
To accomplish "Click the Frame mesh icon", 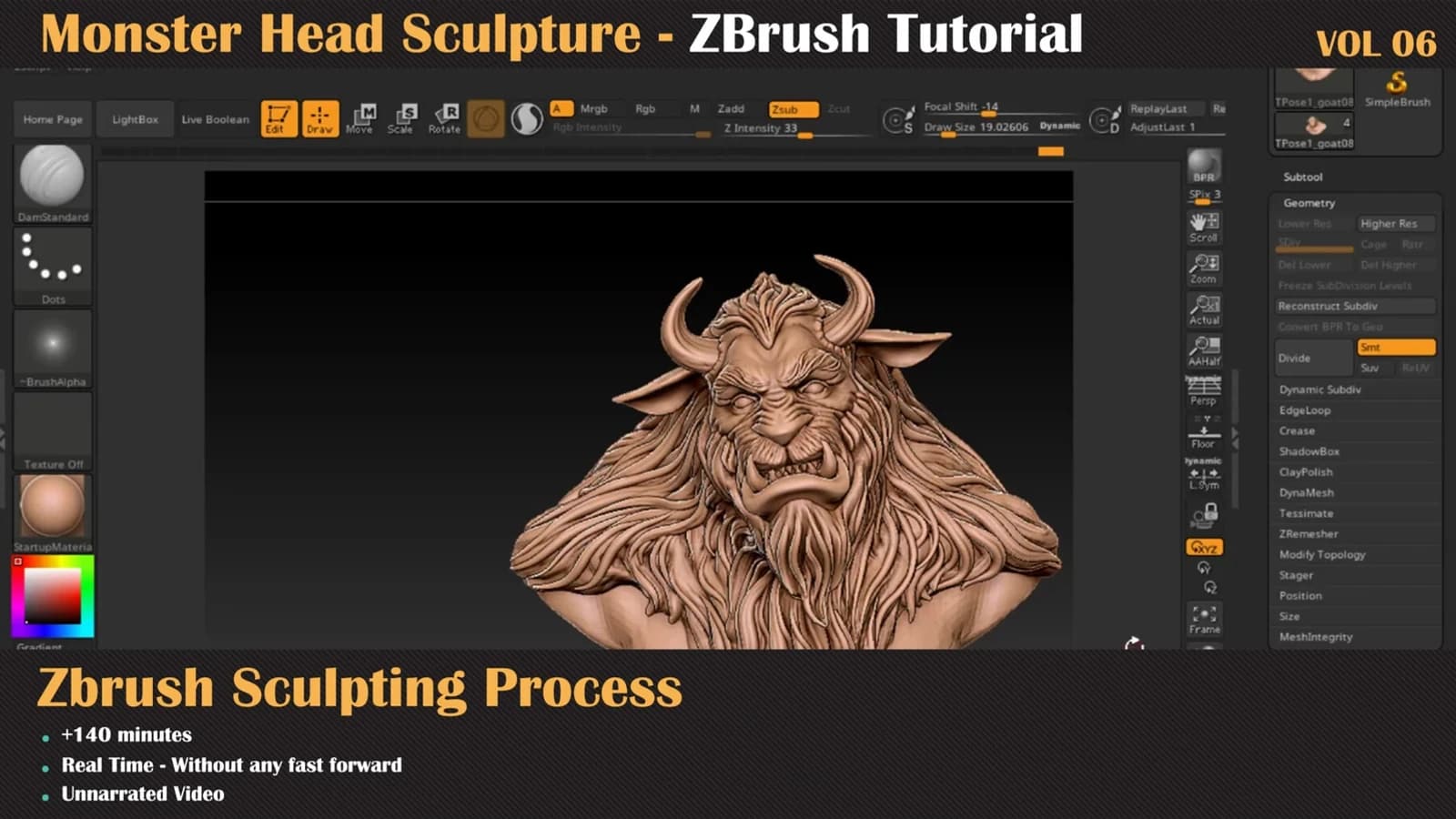I will [1204, 619].
